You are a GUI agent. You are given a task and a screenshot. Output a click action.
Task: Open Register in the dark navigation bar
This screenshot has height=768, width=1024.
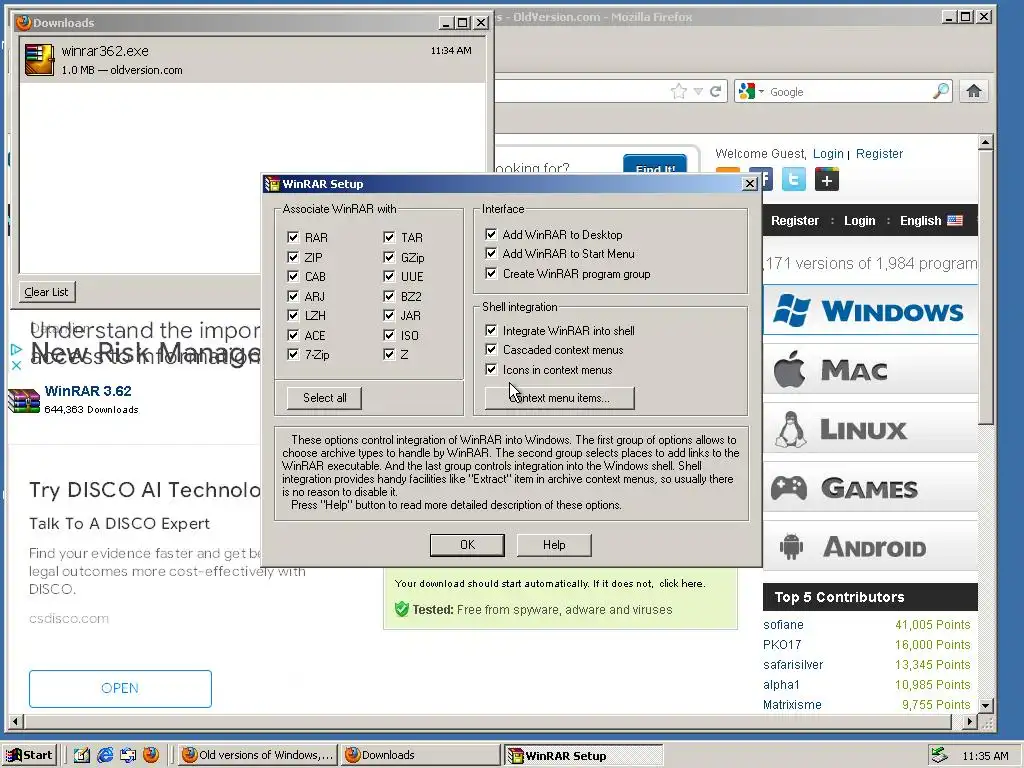pos(795,221)
